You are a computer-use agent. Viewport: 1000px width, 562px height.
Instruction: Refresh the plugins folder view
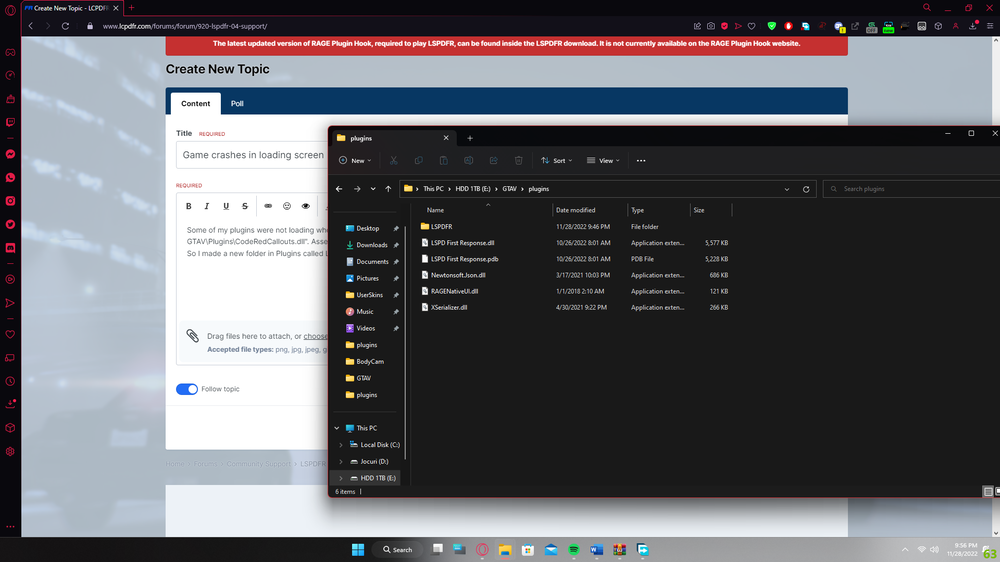pos(806,188)
